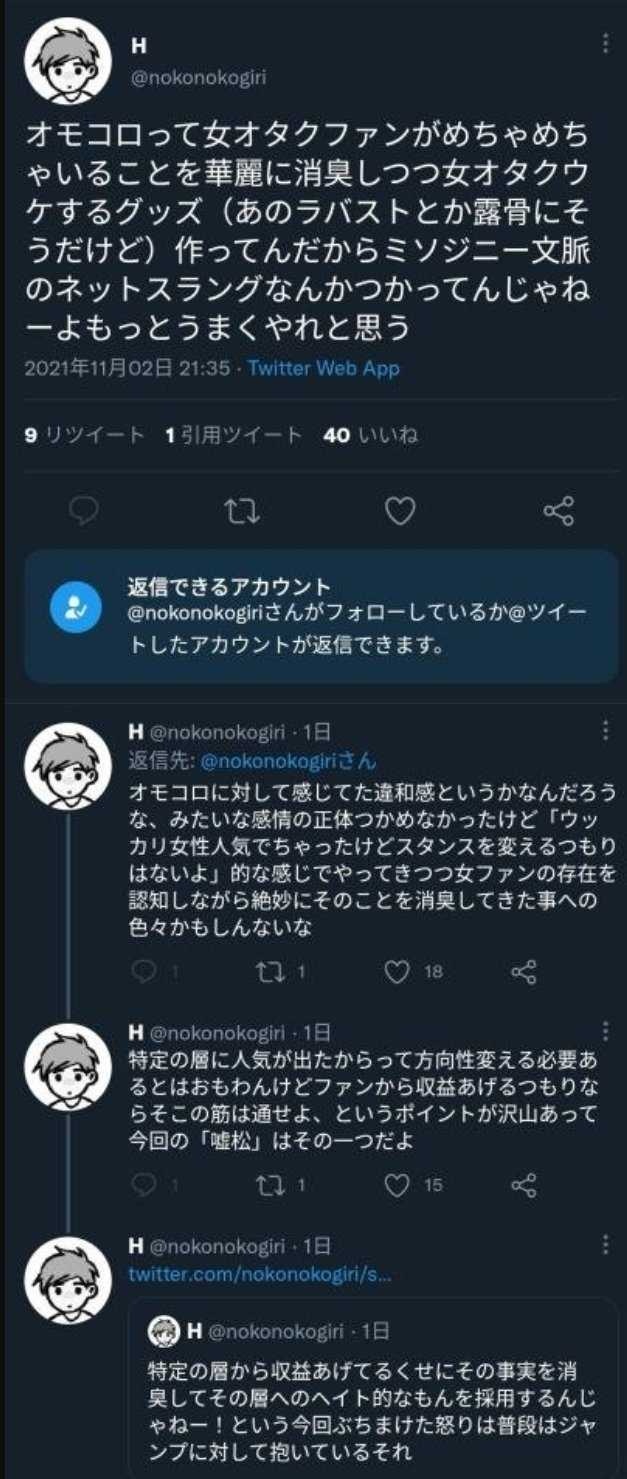Like the main tweet with the heart

point(400,512)
